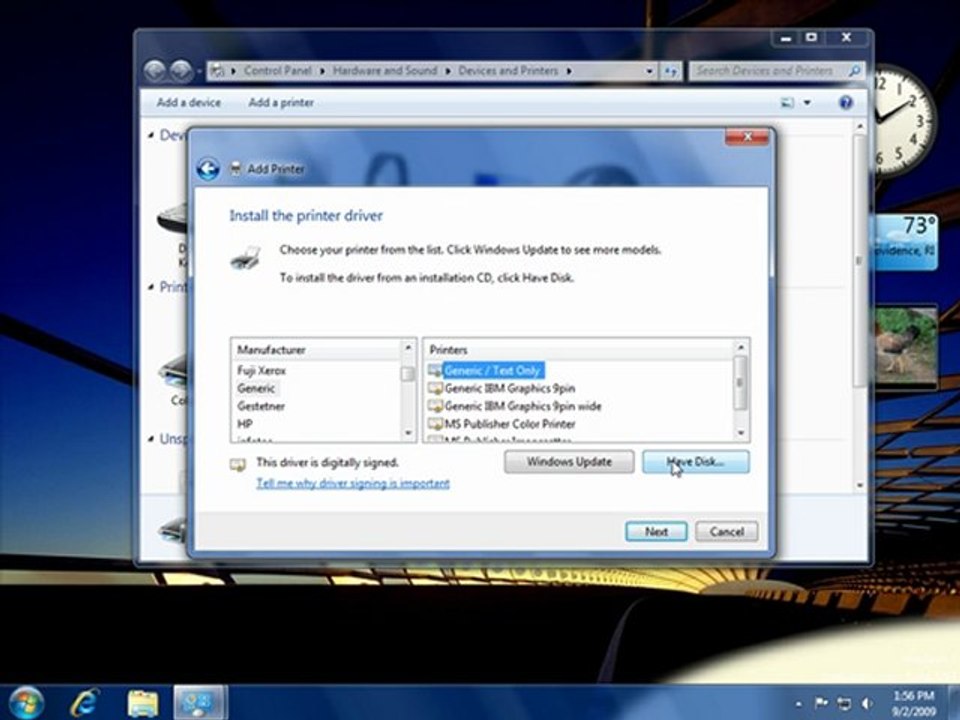Maximize the Devices and Printers window
This screenshot has width=960, height=720.
point(811,38)
